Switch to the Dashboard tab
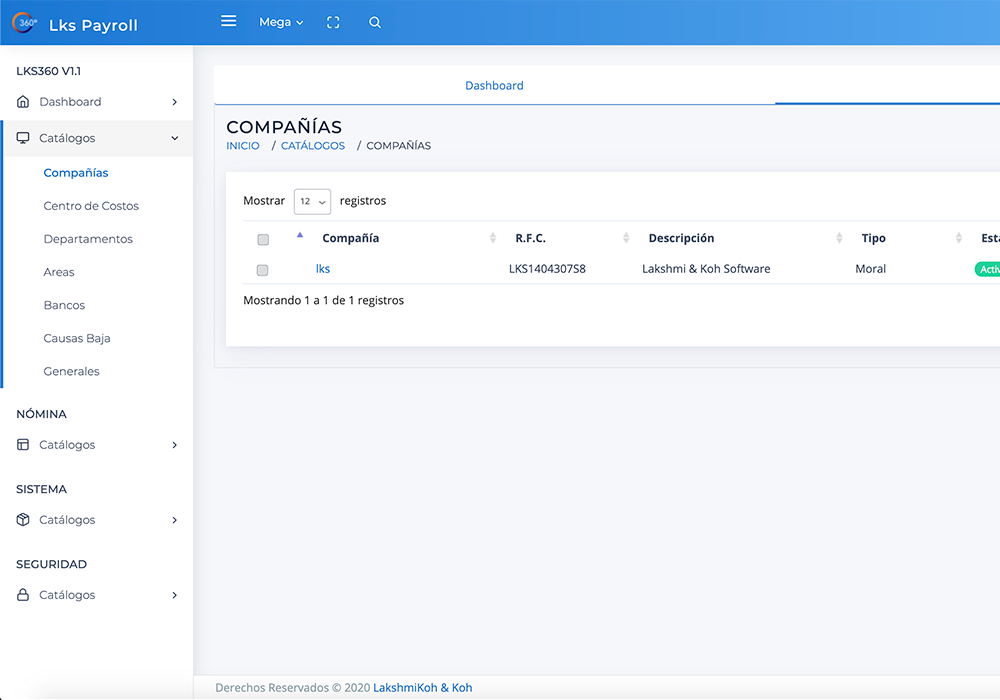 pos(494,86)
